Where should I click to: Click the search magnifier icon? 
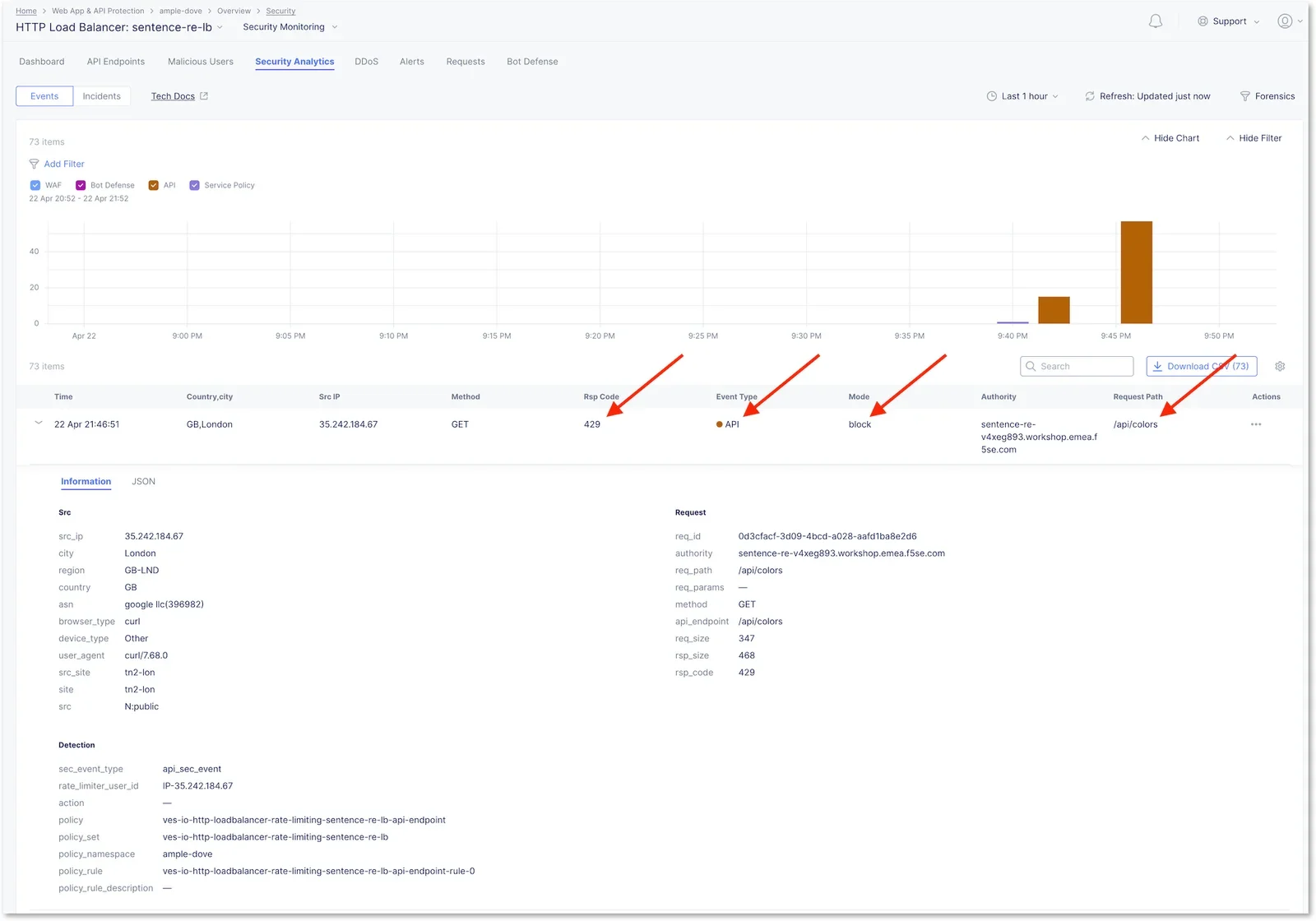pyautogui.click(x=1031, y=367)
